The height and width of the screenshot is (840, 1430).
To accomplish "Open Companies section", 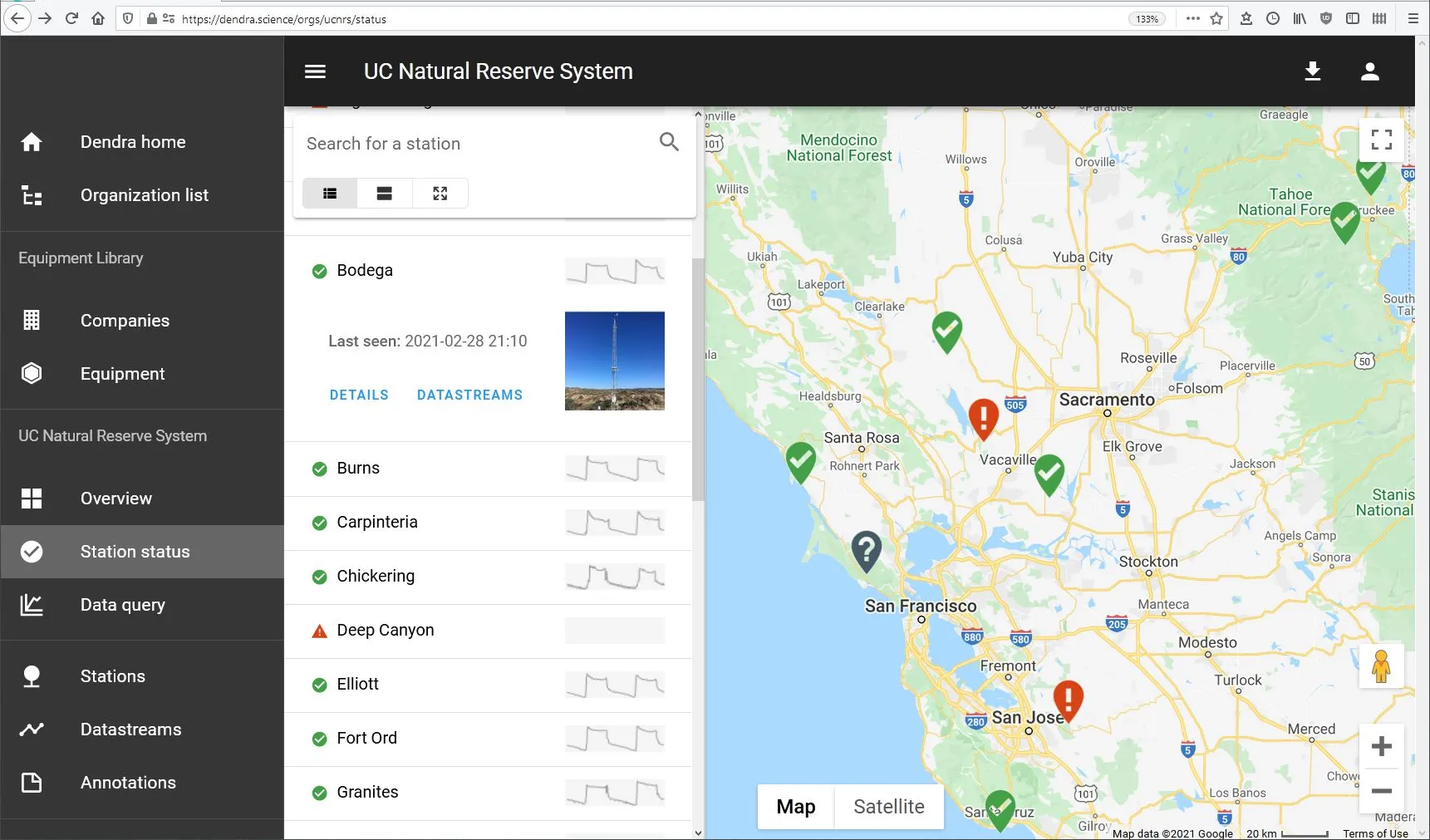I will pos(142,321).
